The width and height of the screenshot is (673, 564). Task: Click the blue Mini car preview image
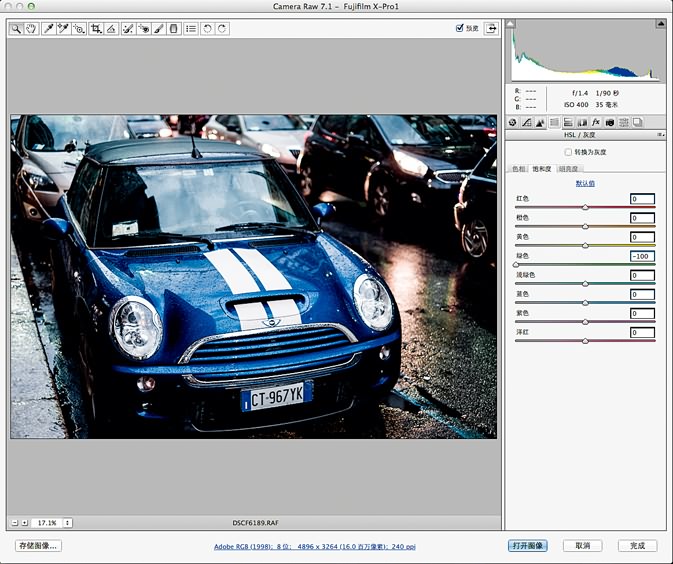tap(254, 276)
